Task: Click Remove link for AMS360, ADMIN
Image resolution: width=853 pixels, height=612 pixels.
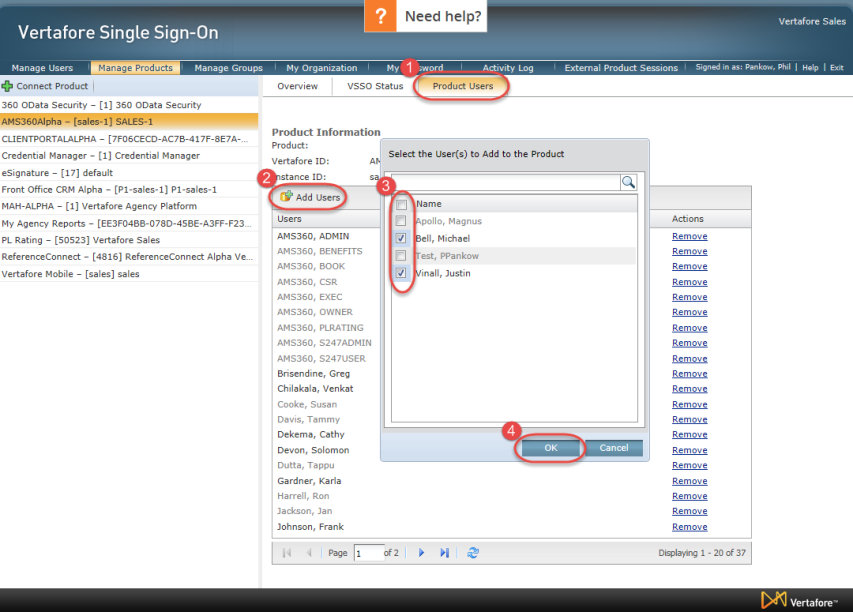Action: pyautogui.click(x=689, y=236)
